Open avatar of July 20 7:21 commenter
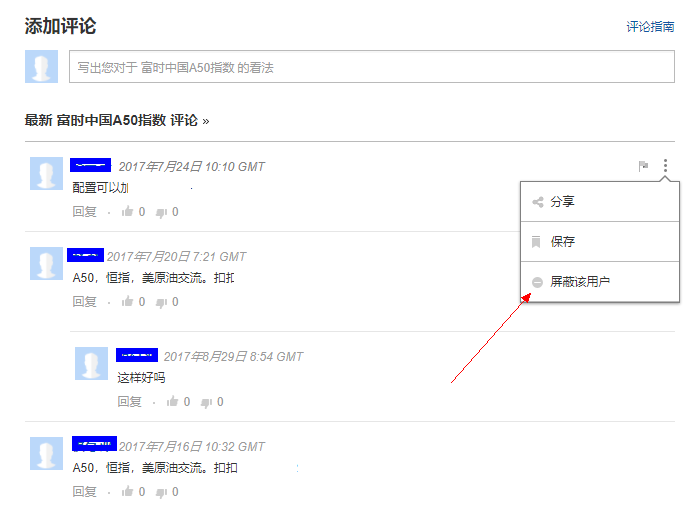The width and height of the screenshot is (692, 521). pyautogui.click(x=46, y=263)
